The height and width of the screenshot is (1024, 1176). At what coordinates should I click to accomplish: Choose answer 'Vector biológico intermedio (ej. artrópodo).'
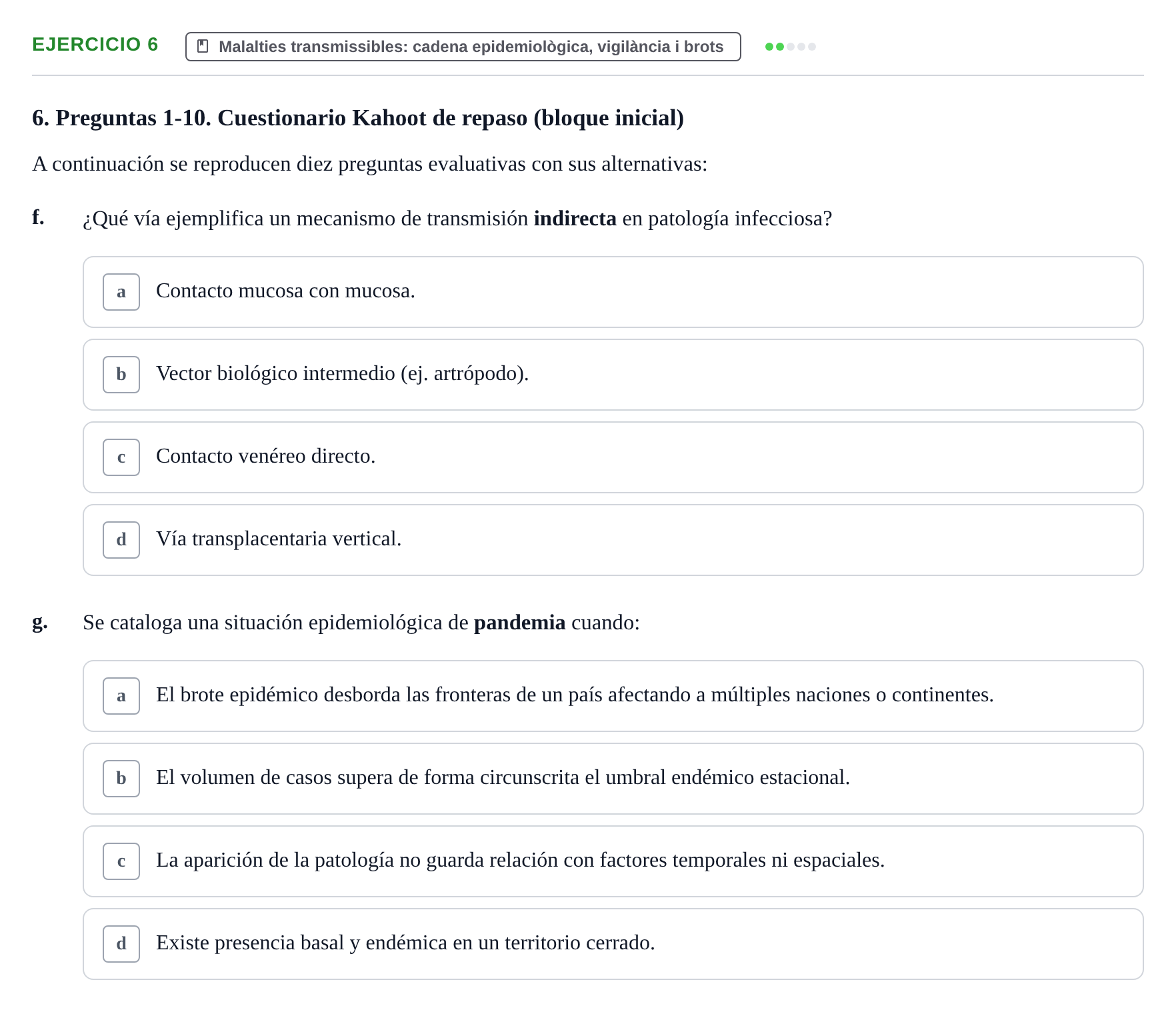point(613,375)
